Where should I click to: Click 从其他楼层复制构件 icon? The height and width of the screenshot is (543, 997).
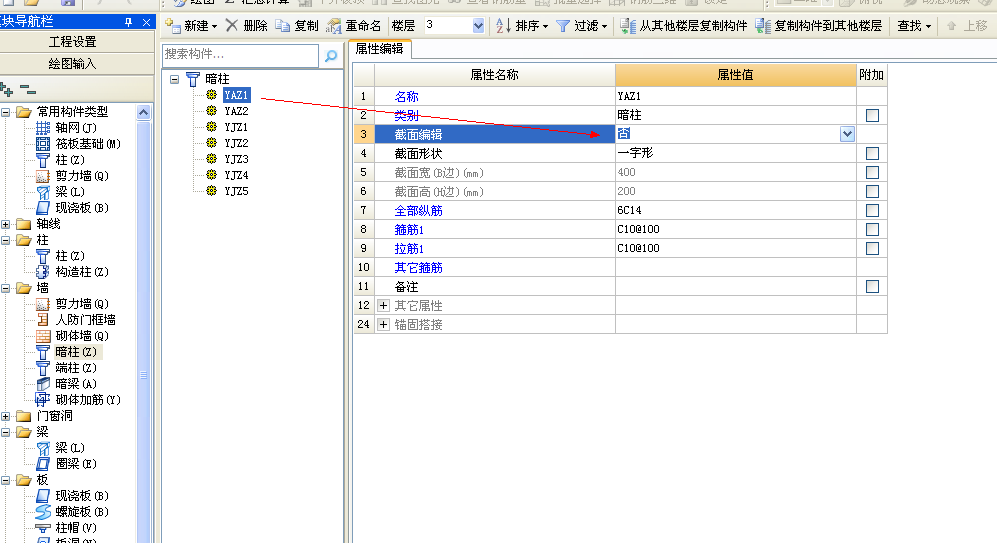tap(628, 26)
